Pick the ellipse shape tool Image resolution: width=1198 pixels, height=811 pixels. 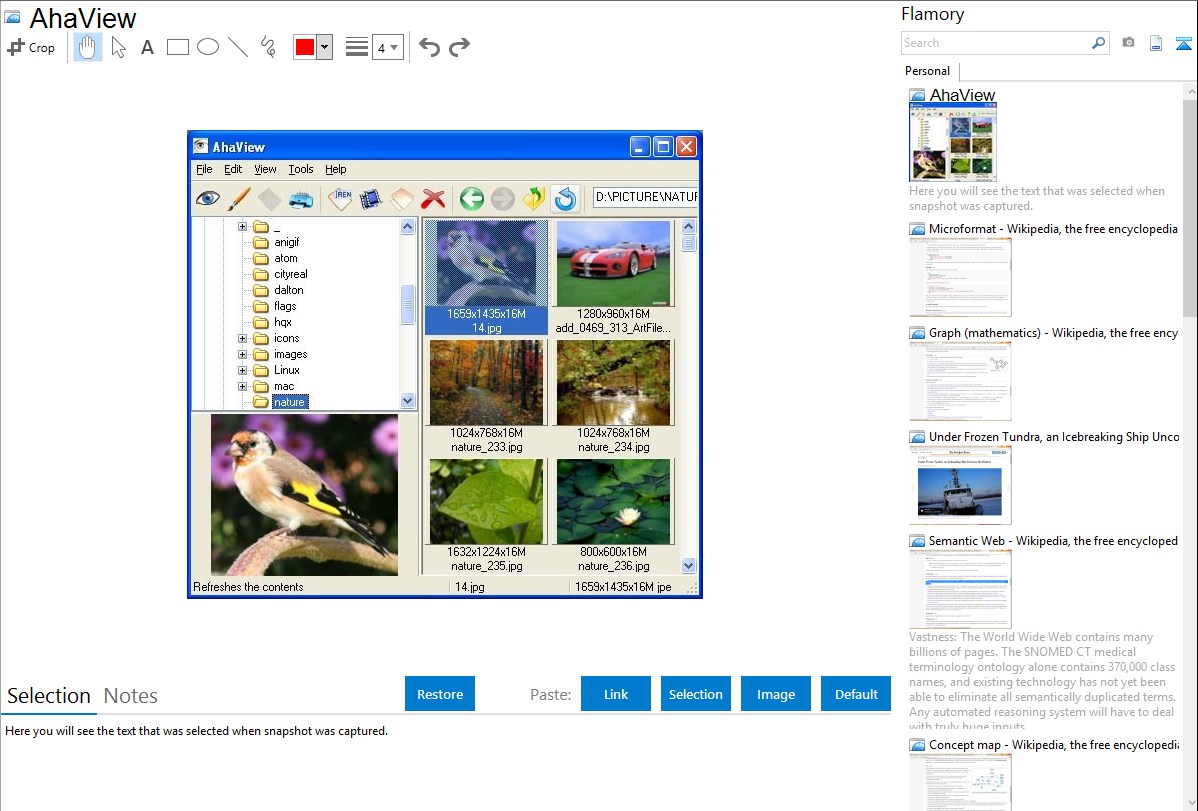(x=208, y=47)
